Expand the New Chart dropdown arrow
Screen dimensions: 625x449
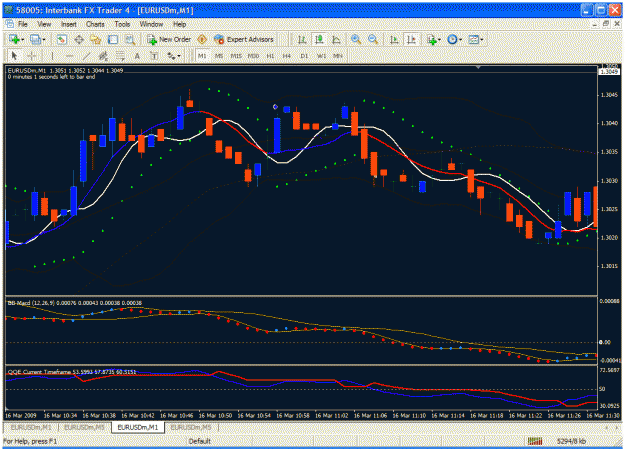click(x=23, y=39)
